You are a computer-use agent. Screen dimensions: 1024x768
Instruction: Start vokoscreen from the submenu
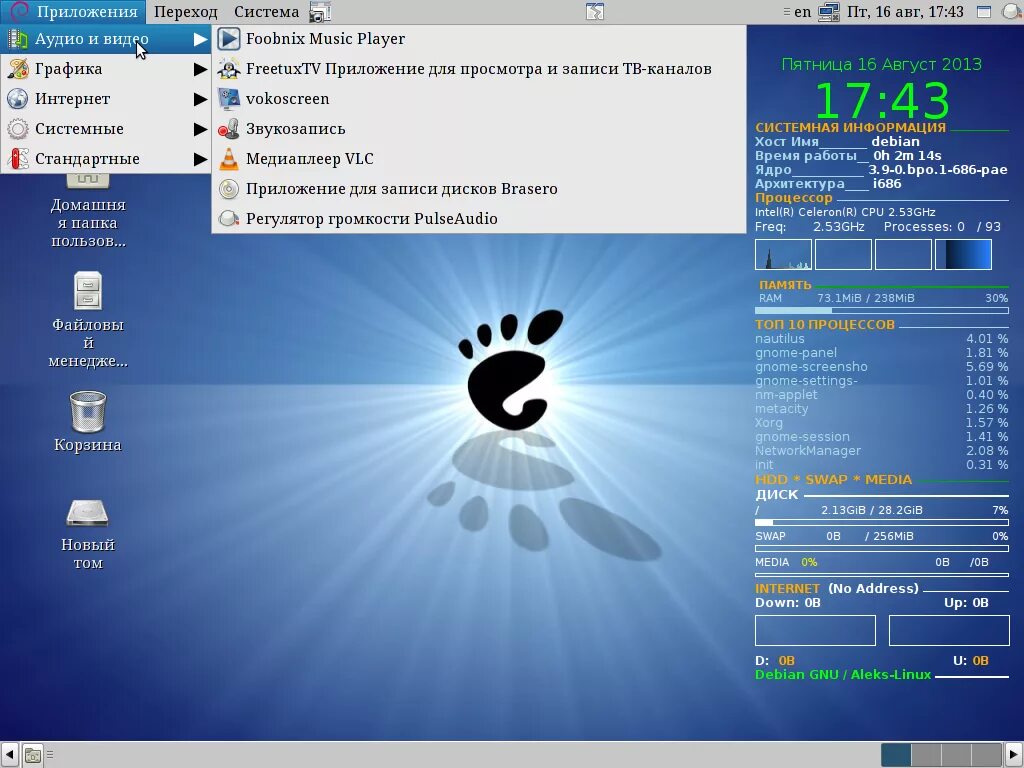(x=479, y=99)
